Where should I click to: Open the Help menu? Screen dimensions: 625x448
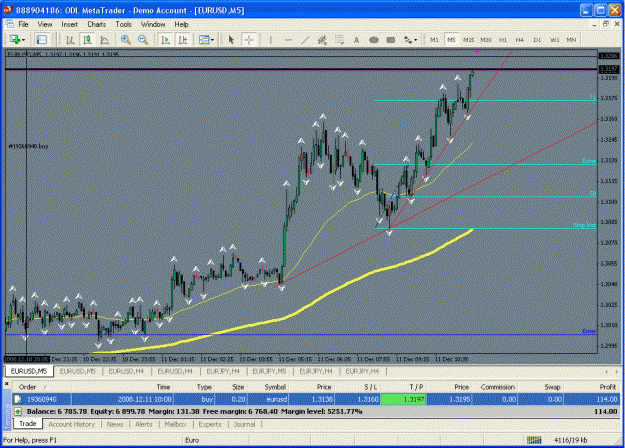[181, 24]
